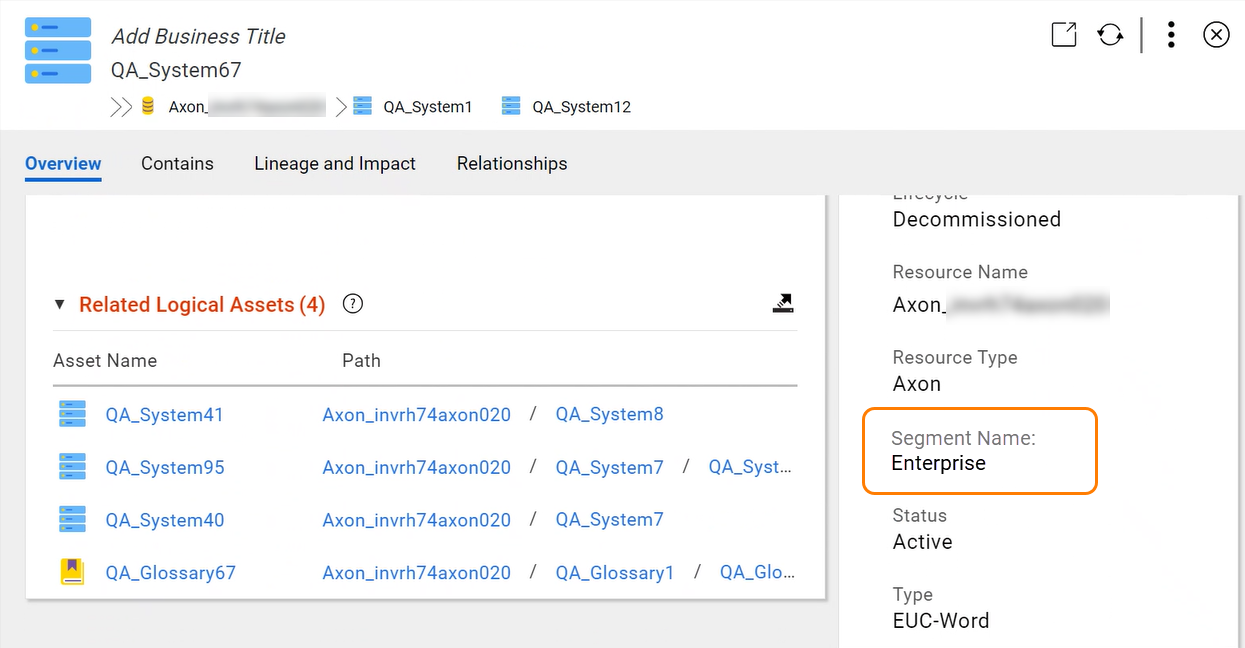The width and height of the screenshot is (1245, 648).
Task: Open asset in new window icon
Action: [x=1064, y=35]
